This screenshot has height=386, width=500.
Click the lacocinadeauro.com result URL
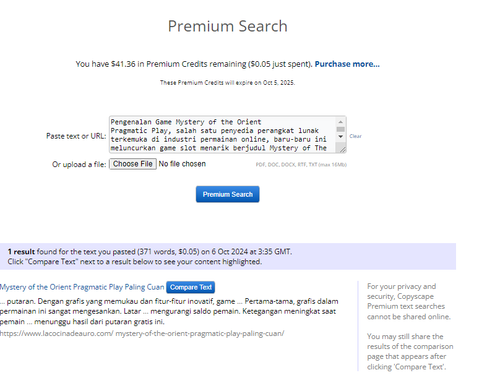(x=142, y=333)
